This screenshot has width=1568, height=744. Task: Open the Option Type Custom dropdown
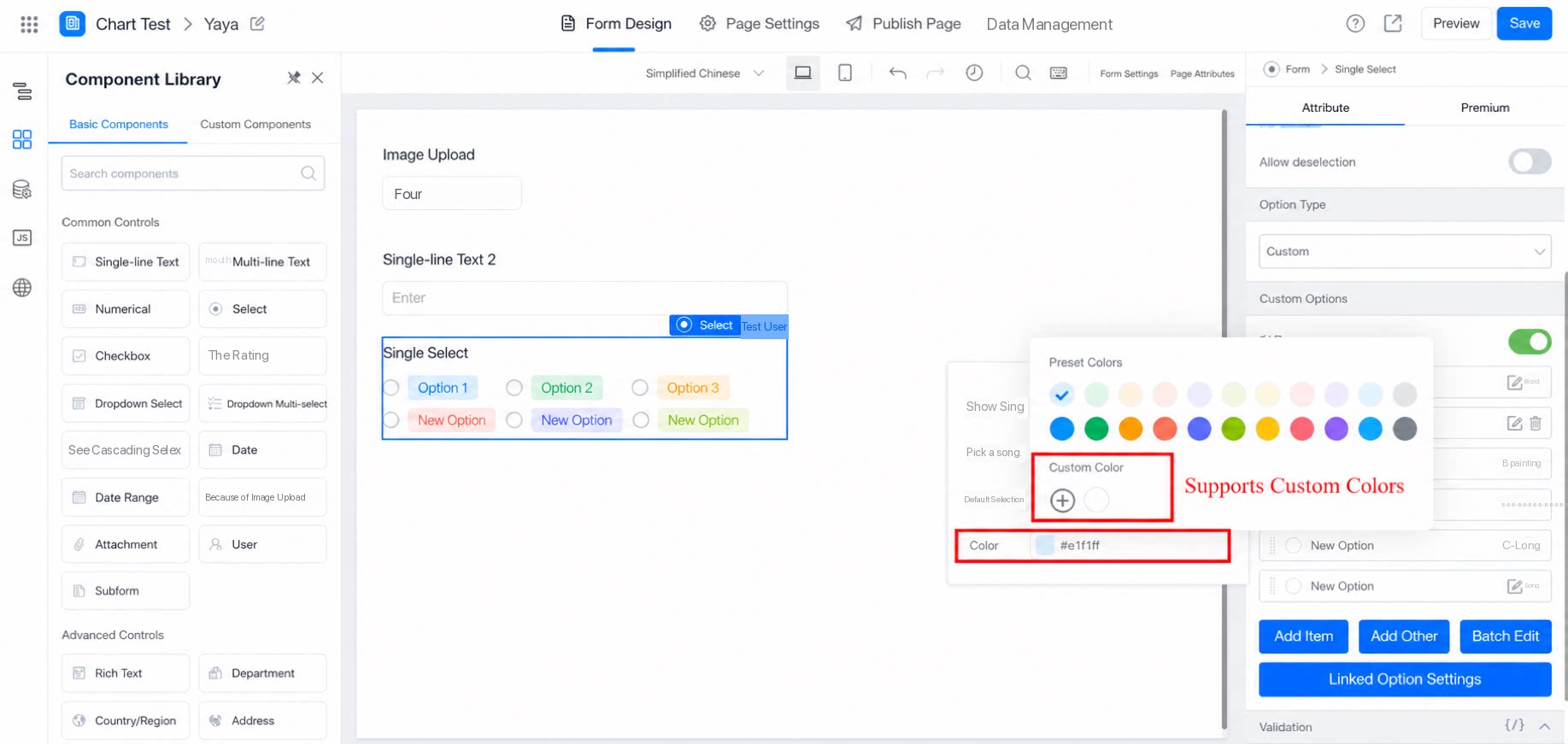coord(1405,251)
